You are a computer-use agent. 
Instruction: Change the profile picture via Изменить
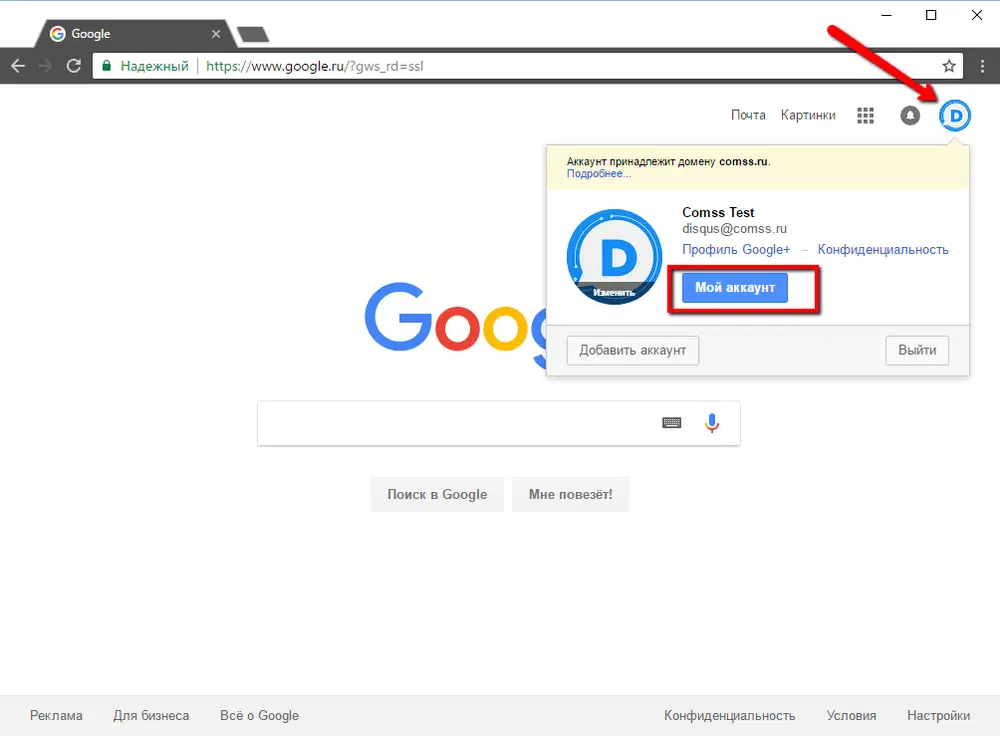[614, 293]
